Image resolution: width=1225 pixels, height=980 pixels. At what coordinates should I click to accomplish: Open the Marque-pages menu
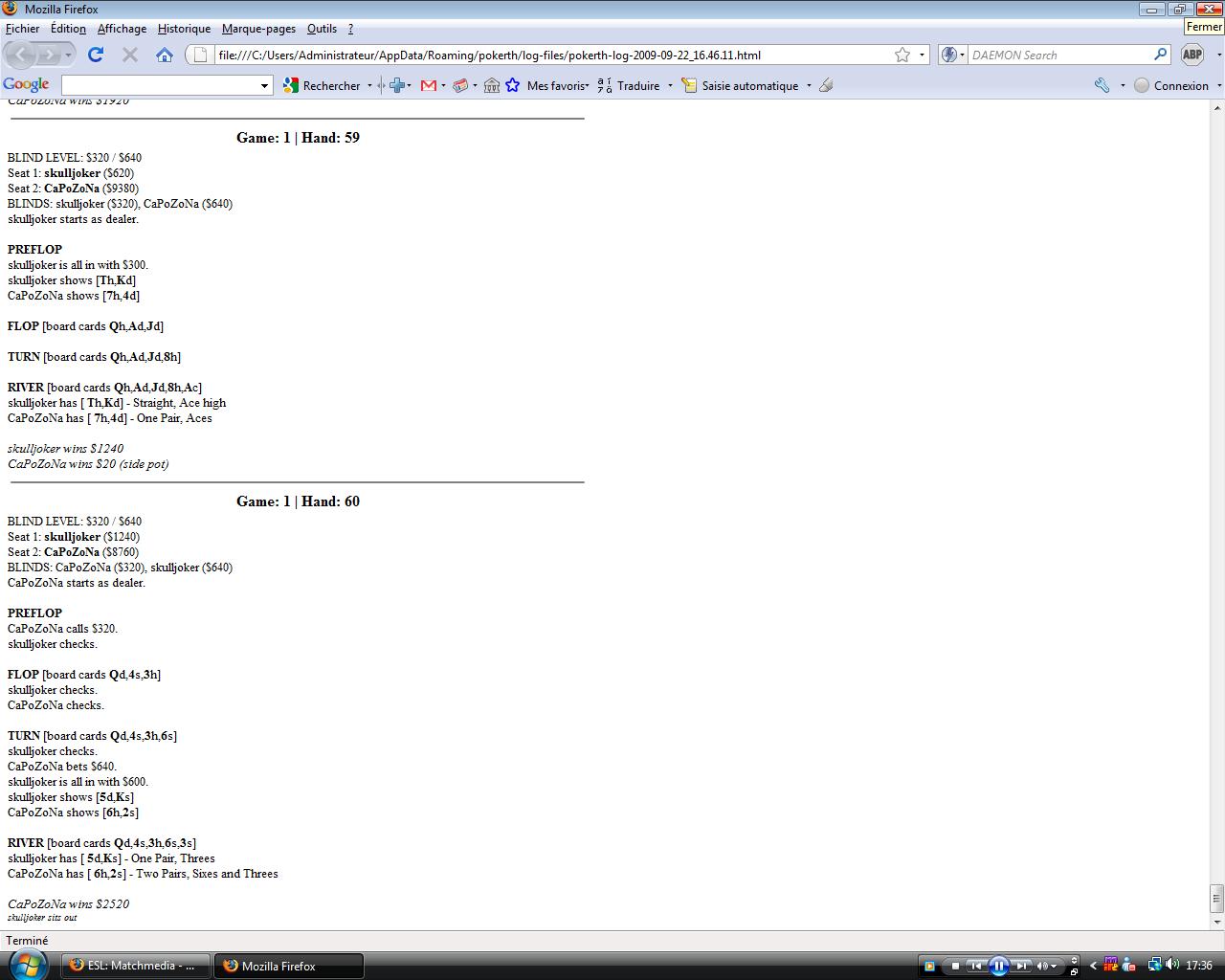(258, 29)
